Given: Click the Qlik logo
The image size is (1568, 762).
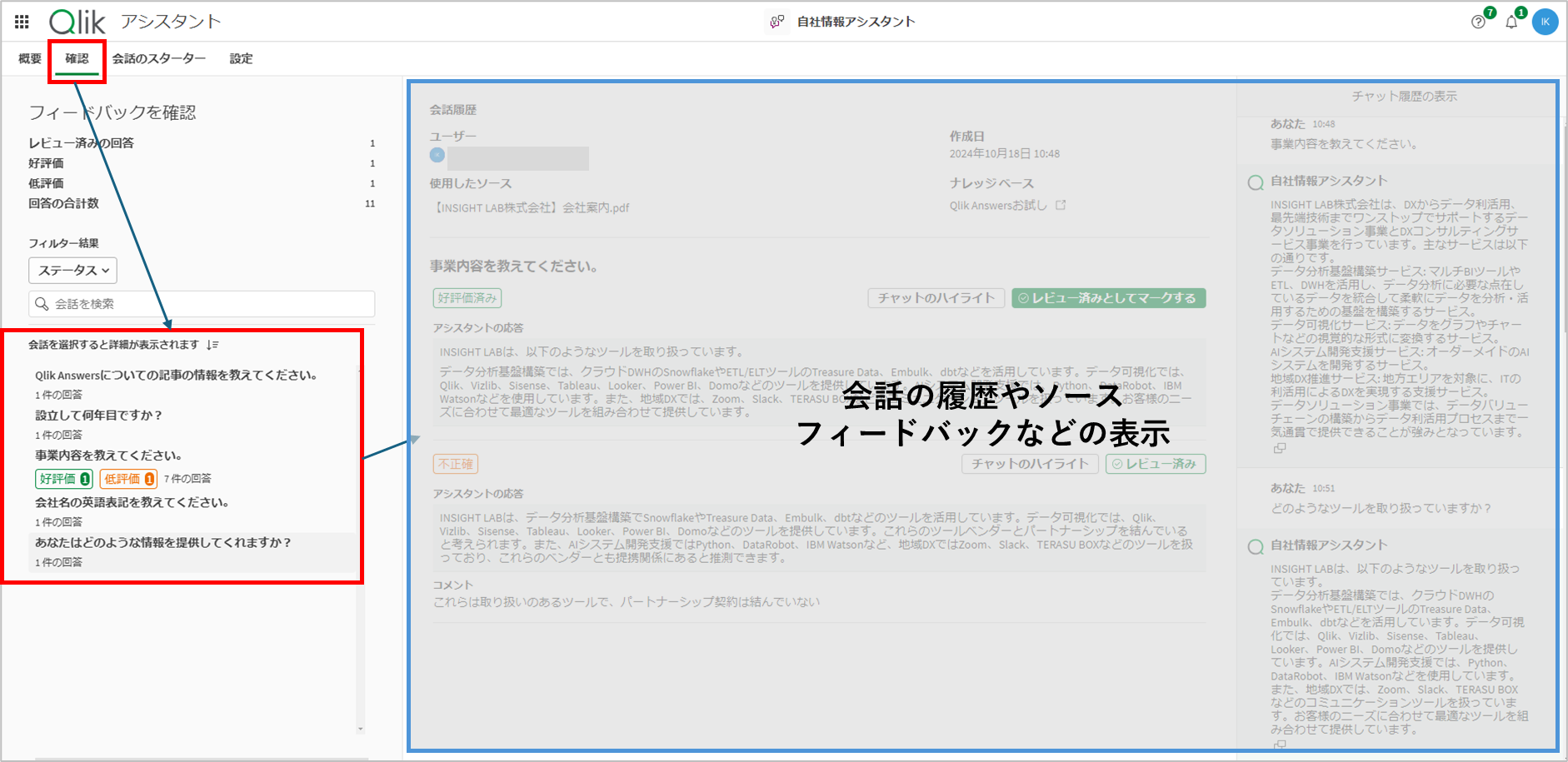Looking at the screenshot, I should 78,21.
